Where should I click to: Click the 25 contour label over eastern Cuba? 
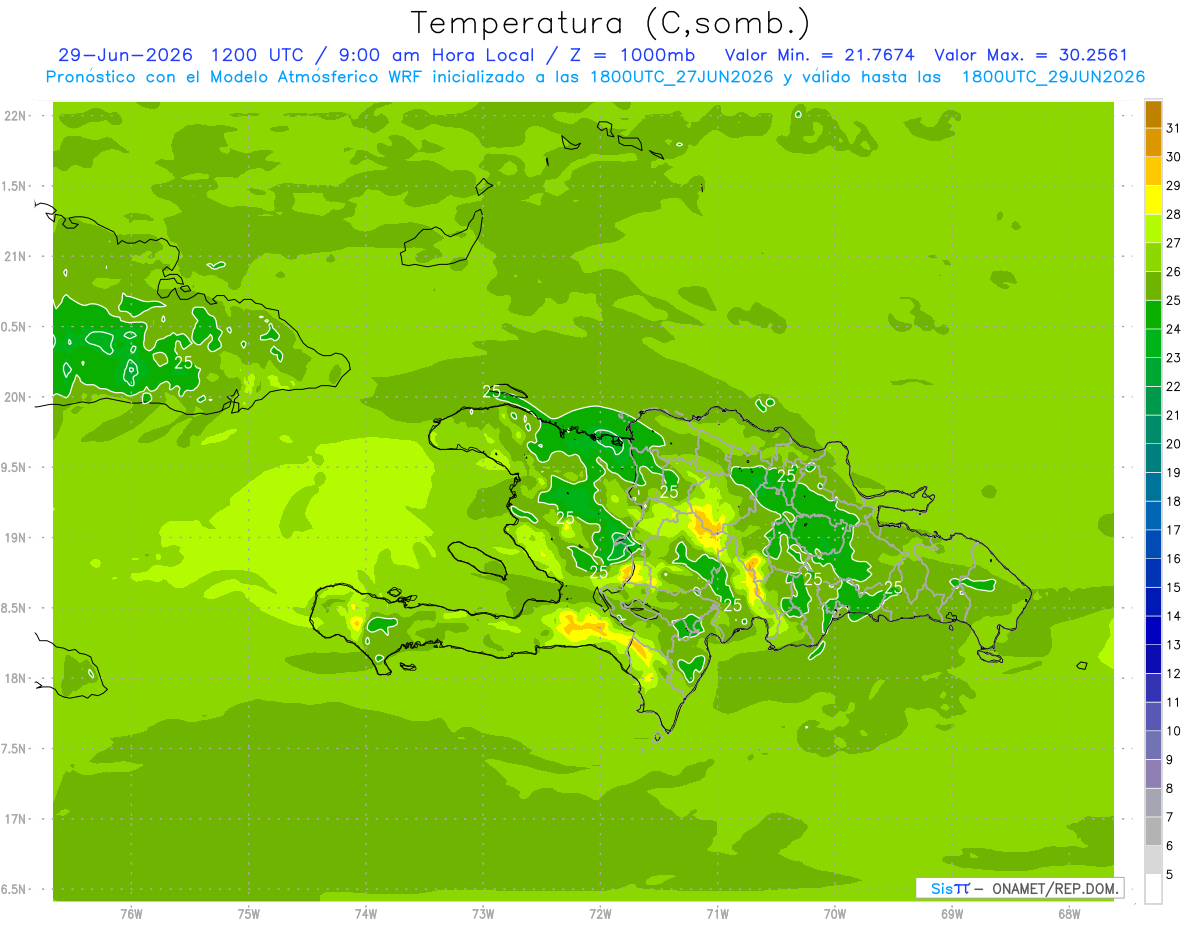[x=183, y=362]
